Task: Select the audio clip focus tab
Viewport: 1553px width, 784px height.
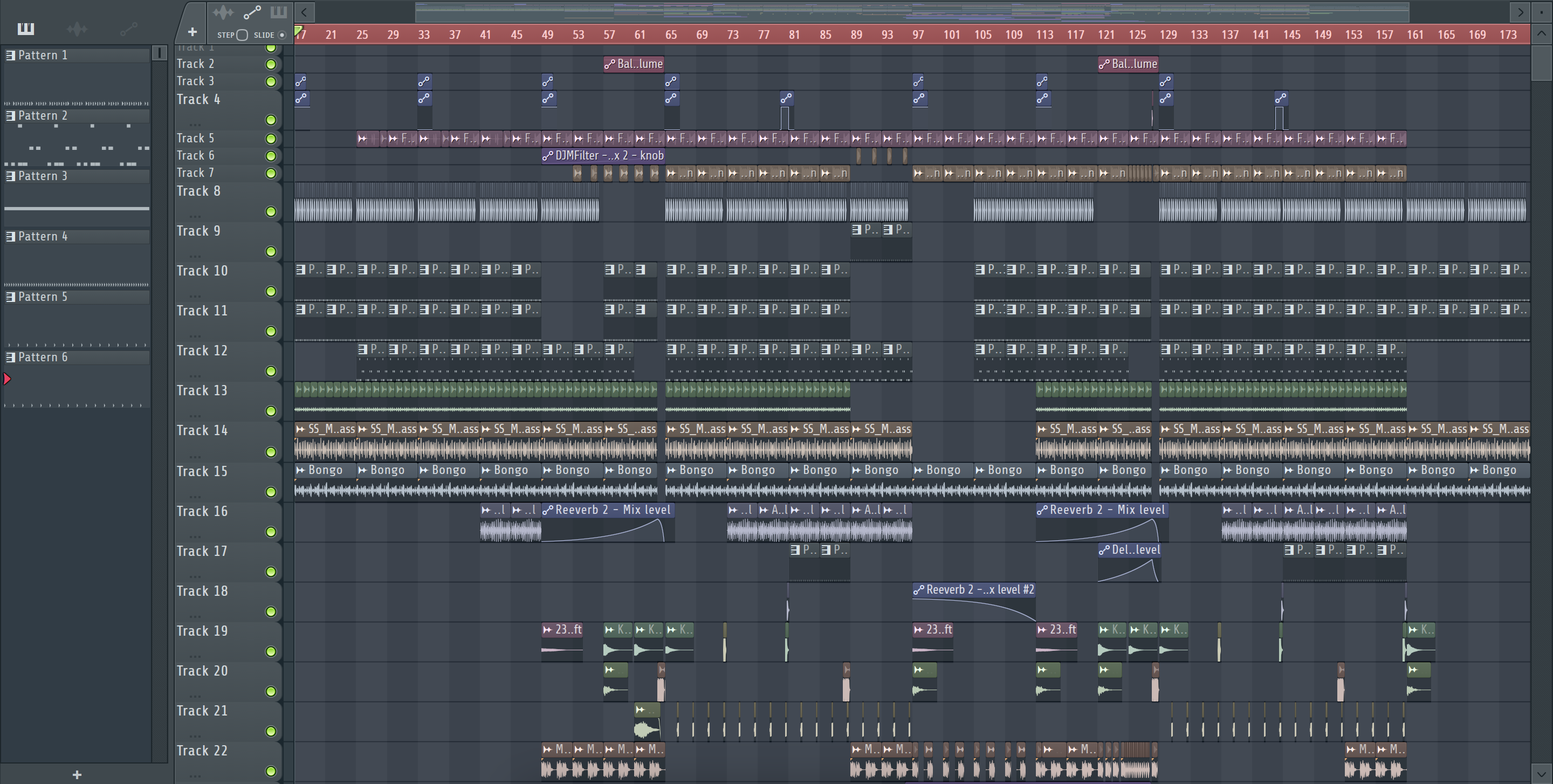Action: (x=223, y=12)
